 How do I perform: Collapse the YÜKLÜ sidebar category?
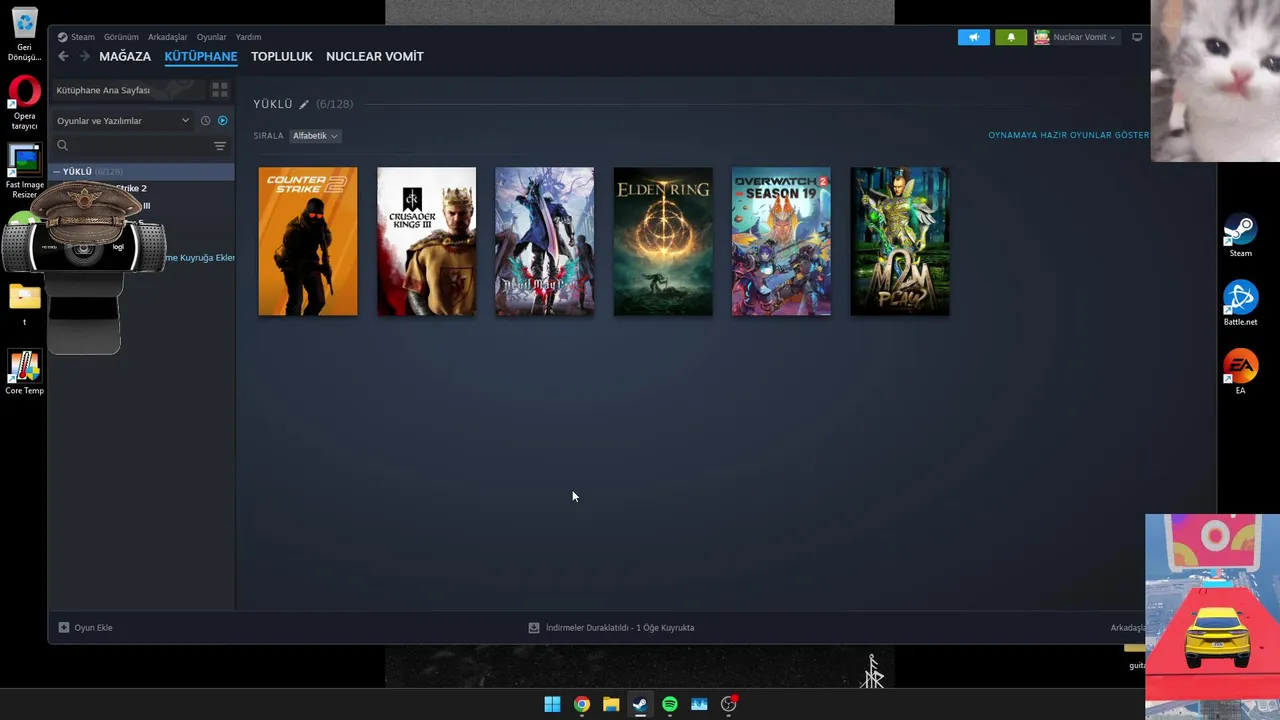pyautogui.click(x=57, y=172)
